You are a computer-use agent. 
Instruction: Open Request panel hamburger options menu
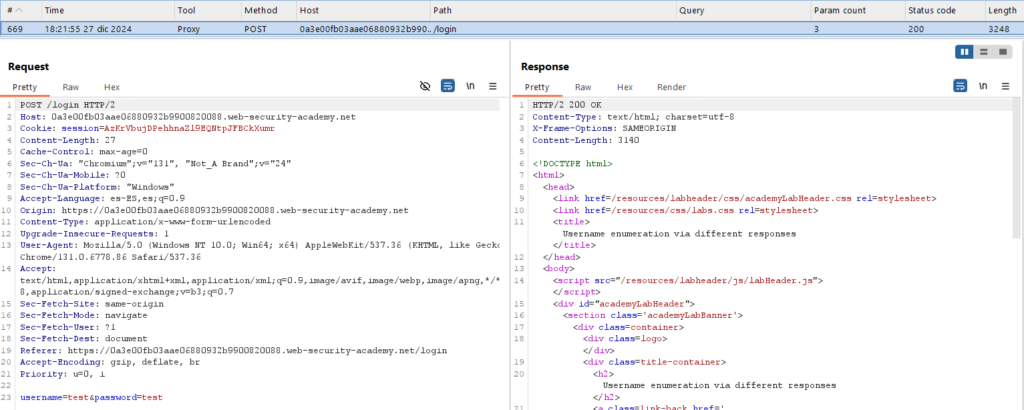[x=493, y=86]
